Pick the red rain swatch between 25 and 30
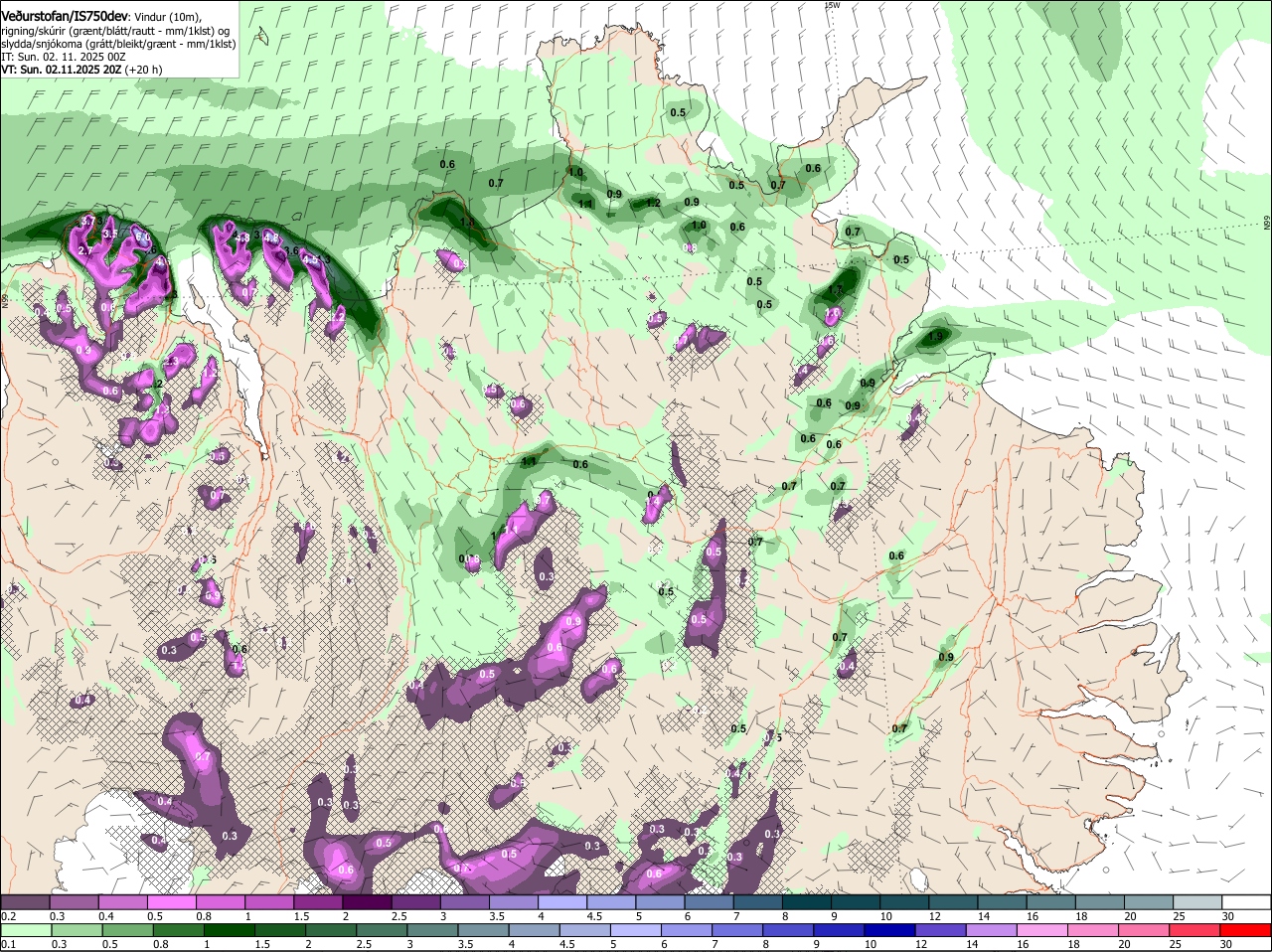Viewport: 1272px width, 952px height. click(1194, 930)
